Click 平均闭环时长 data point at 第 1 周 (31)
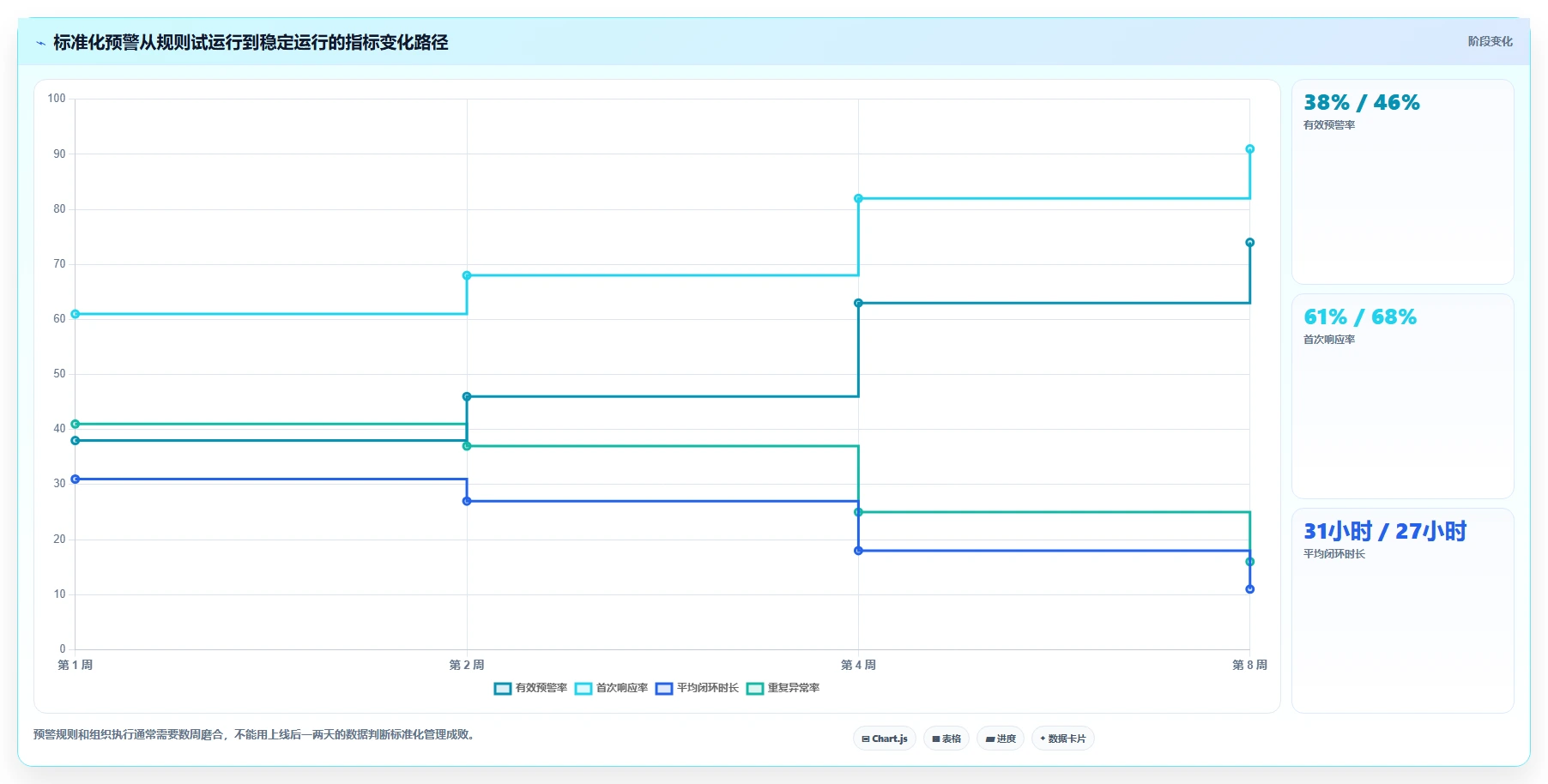The height and width of the screenshot is (784, 1548). pos(76,479)
